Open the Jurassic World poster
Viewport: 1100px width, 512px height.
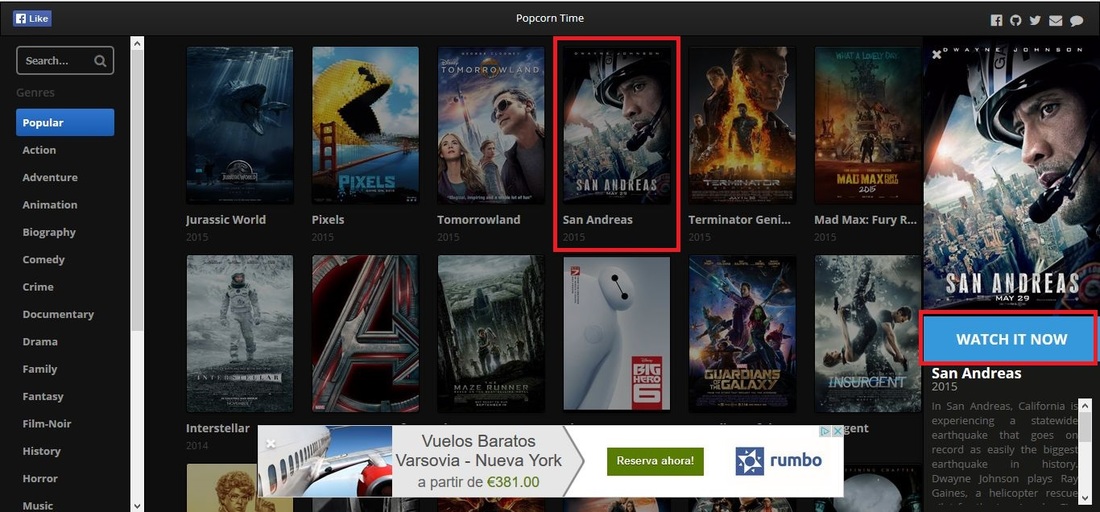[240, 125]
